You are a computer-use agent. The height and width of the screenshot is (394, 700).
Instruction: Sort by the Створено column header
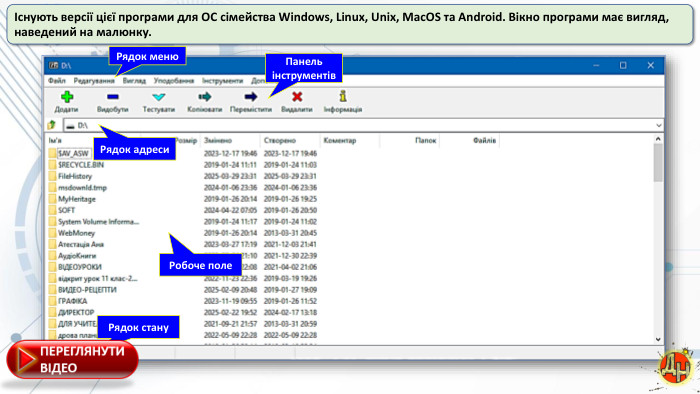click(279, 141)
